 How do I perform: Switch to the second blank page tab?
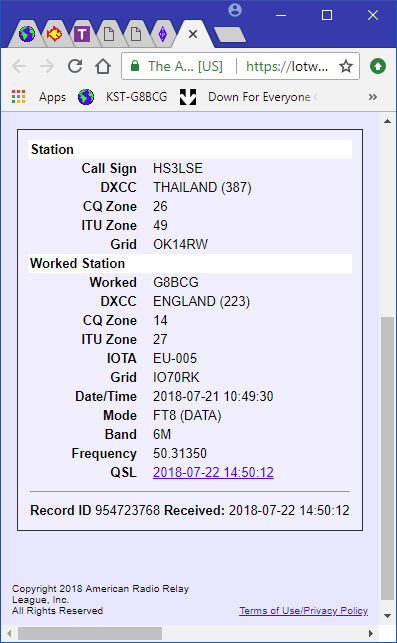(136, 34)
